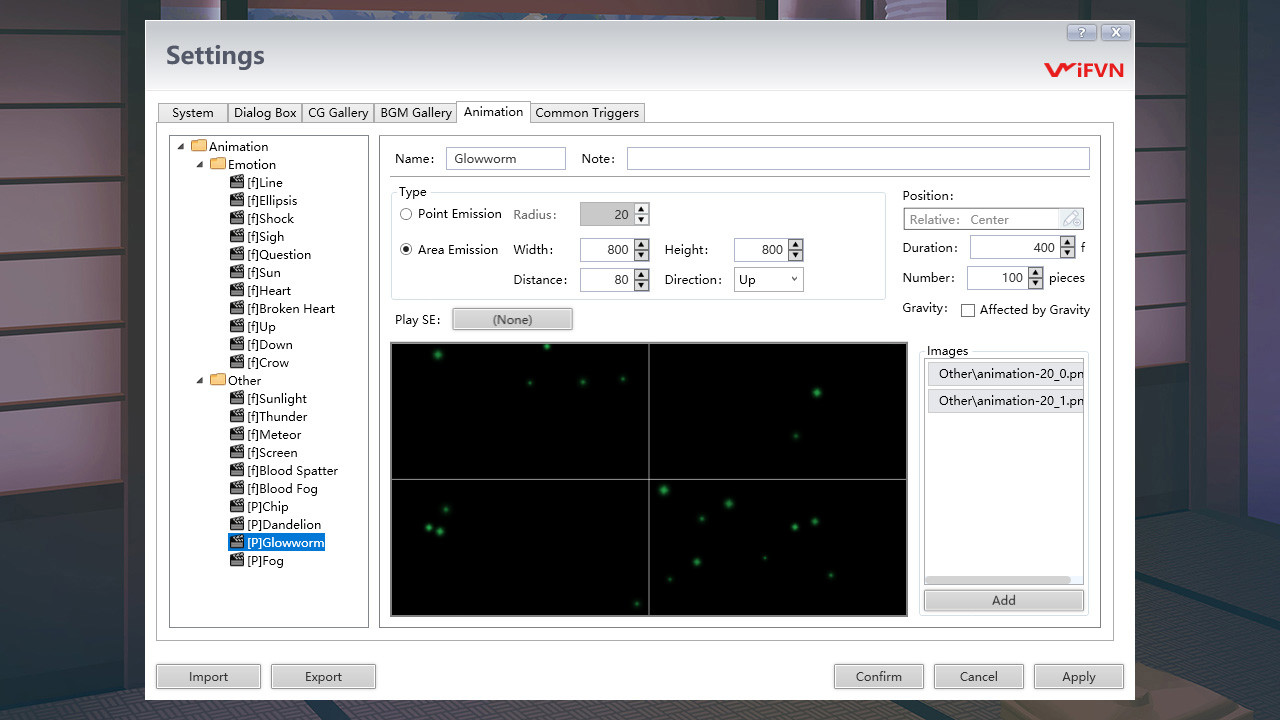
Task: Click the pencil edit icon beside the Position field
Action: tap(1072, 218)
